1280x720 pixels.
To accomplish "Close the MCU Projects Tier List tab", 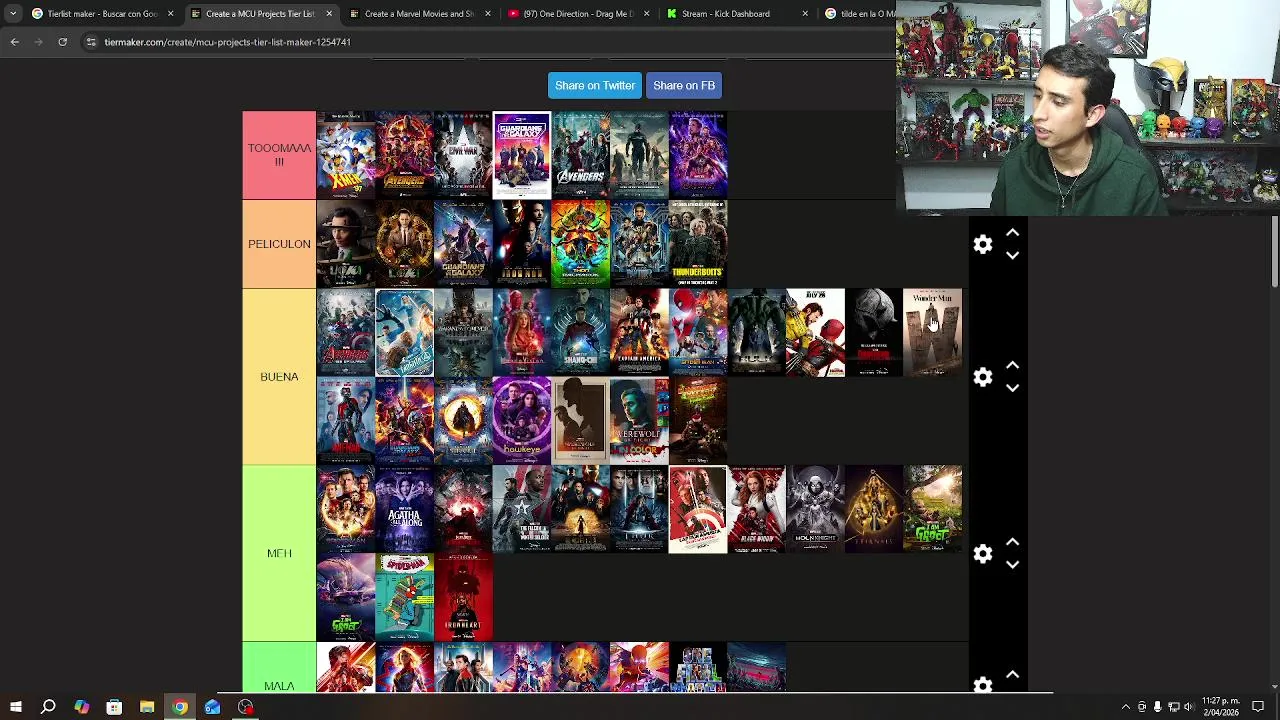I will pos(329,14).
